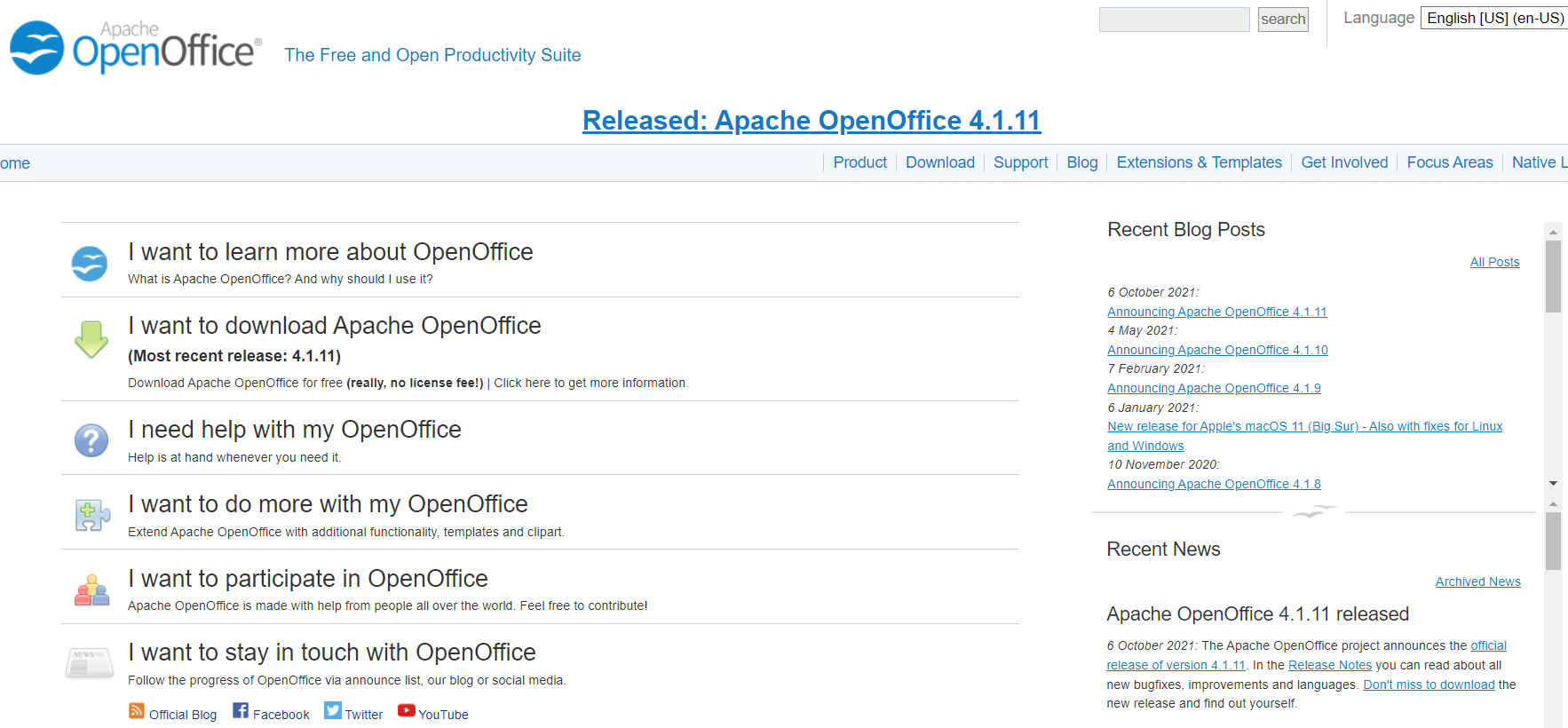This screenshot has width=1568, height=728.
Task: Open the Support menu
Action: click(1020, 162)
